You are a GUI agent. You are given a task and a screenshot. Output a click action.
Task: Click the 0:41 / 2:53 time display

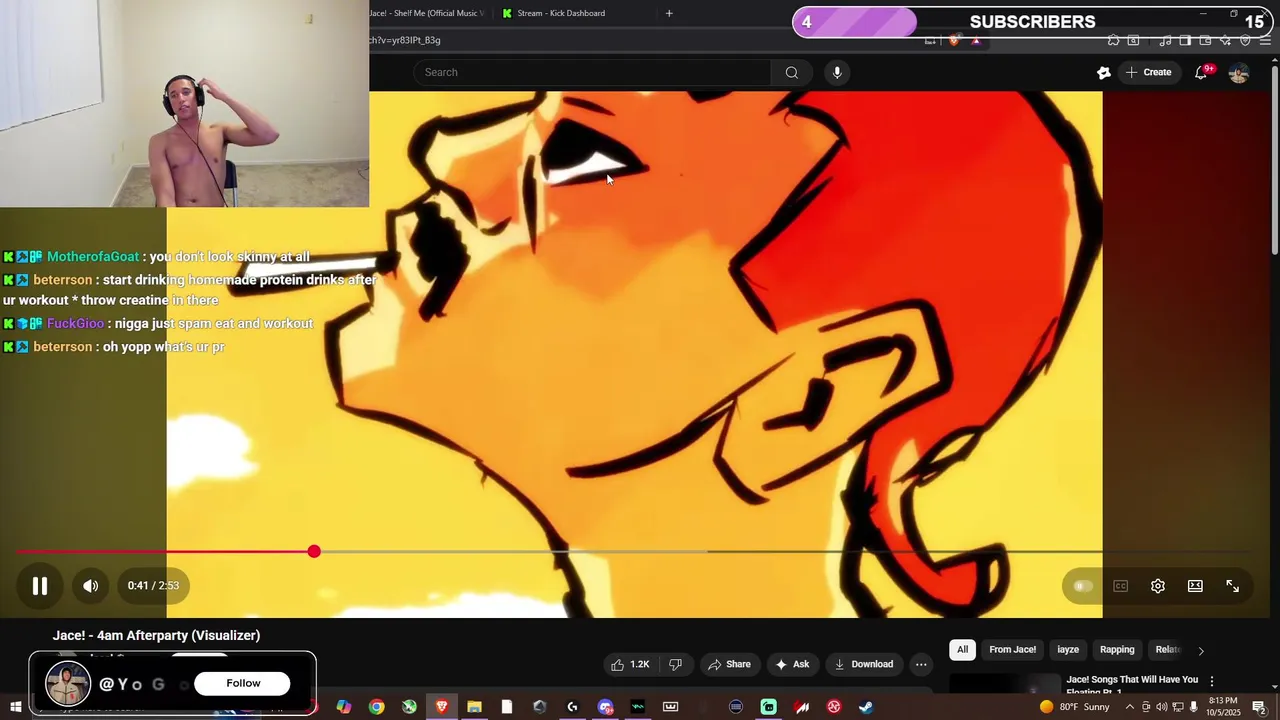click(153, 586)
